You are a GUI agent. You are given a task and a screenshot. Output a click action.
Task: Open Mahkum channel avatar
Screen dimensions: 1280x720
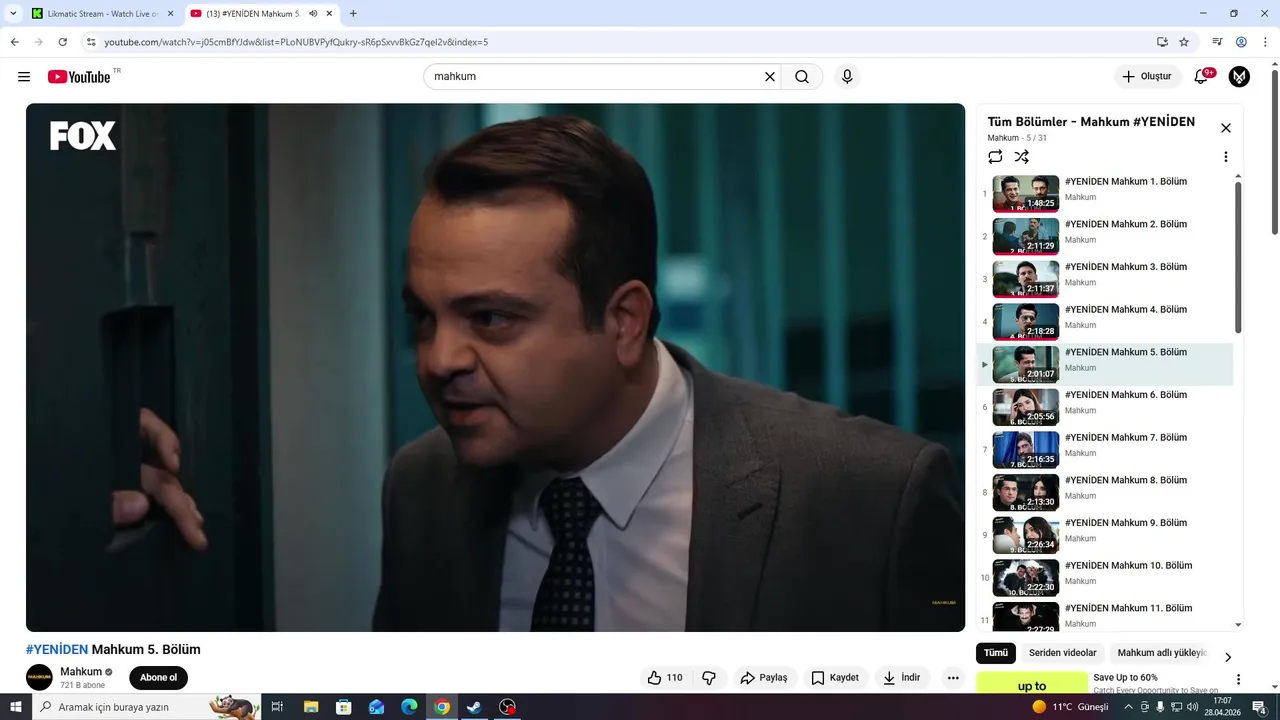[x=39, y=678]
